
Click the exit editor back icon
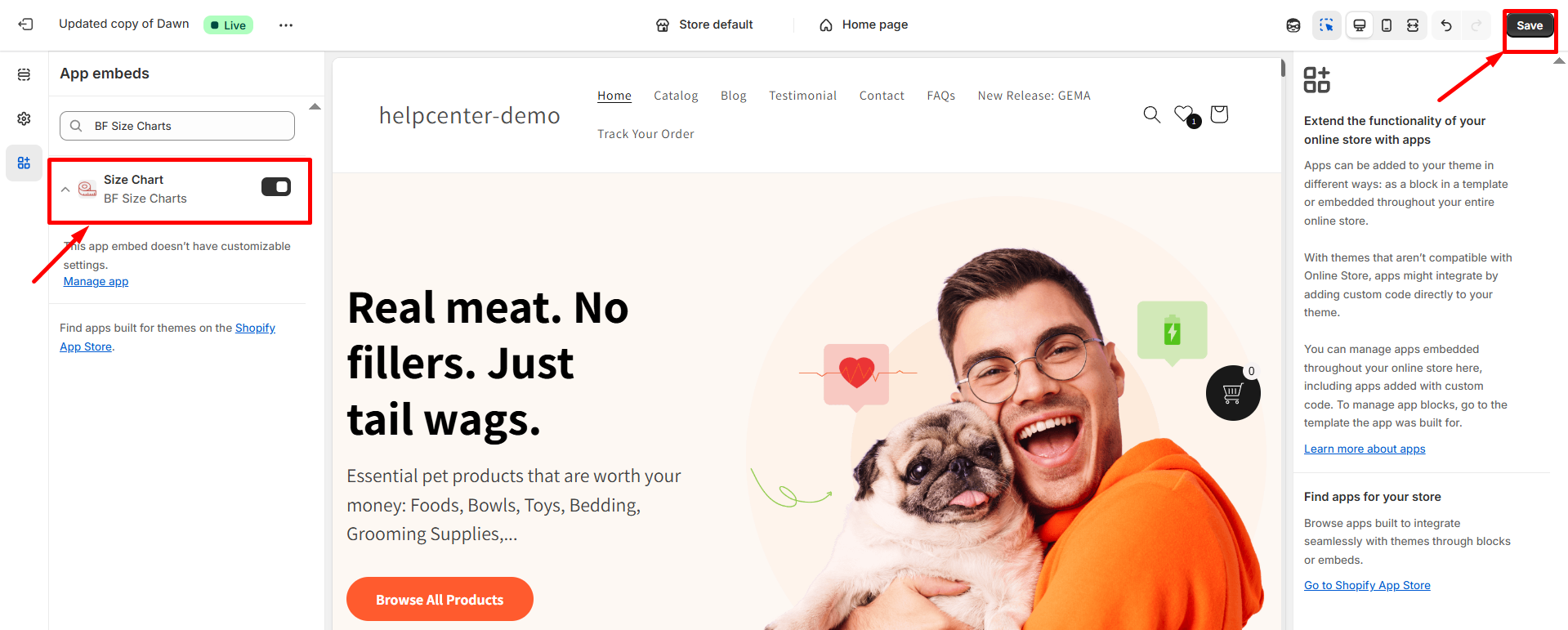click(25, 25)
